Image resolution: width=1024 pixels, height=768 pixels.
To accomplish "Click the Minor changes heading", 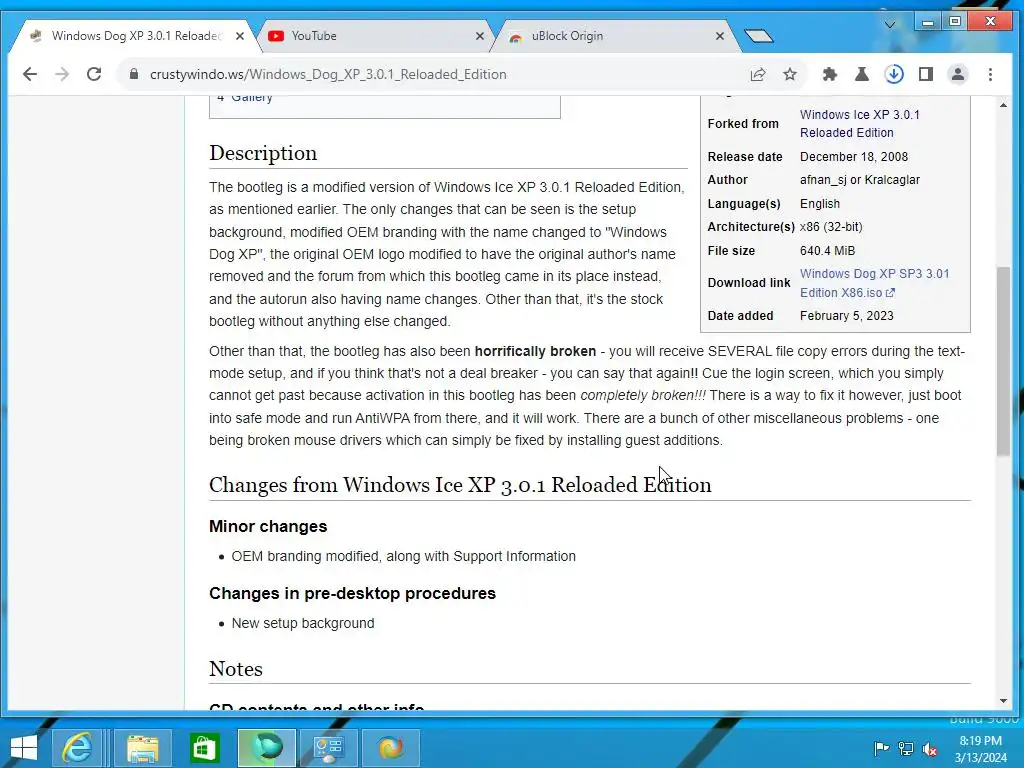I will click(268, 526).
